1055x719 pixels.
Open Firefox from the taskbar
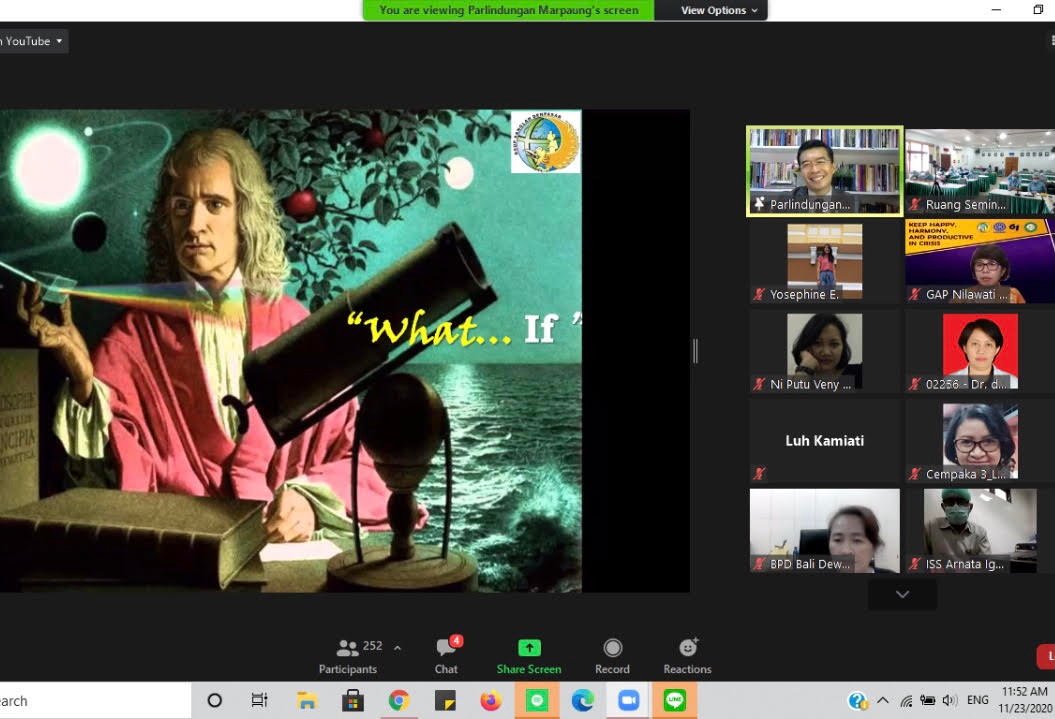pos(490,701)
